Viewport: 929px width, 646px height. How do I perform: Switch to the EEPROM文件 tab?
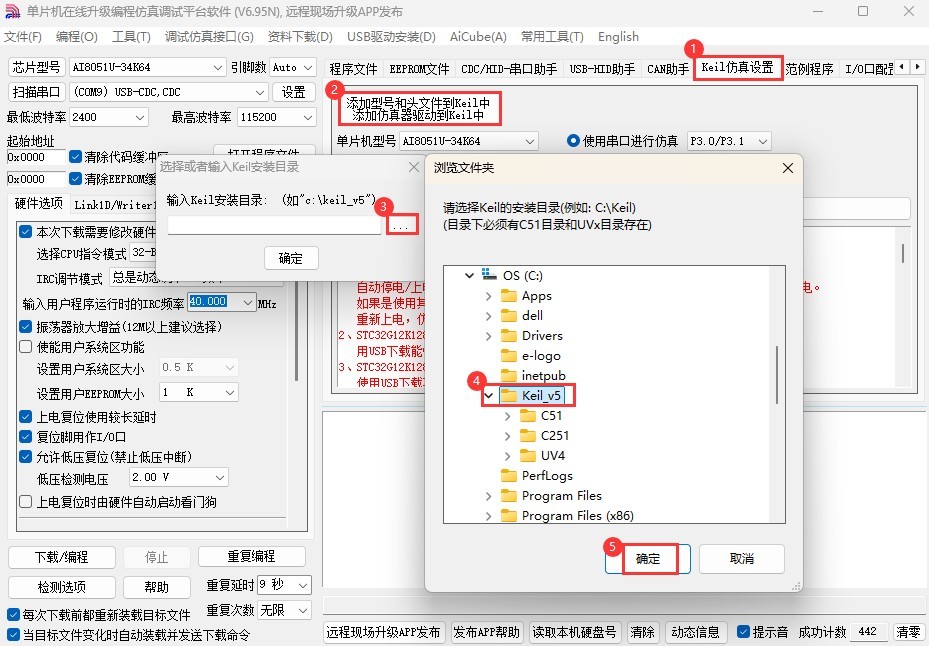(x=419, y=69)
